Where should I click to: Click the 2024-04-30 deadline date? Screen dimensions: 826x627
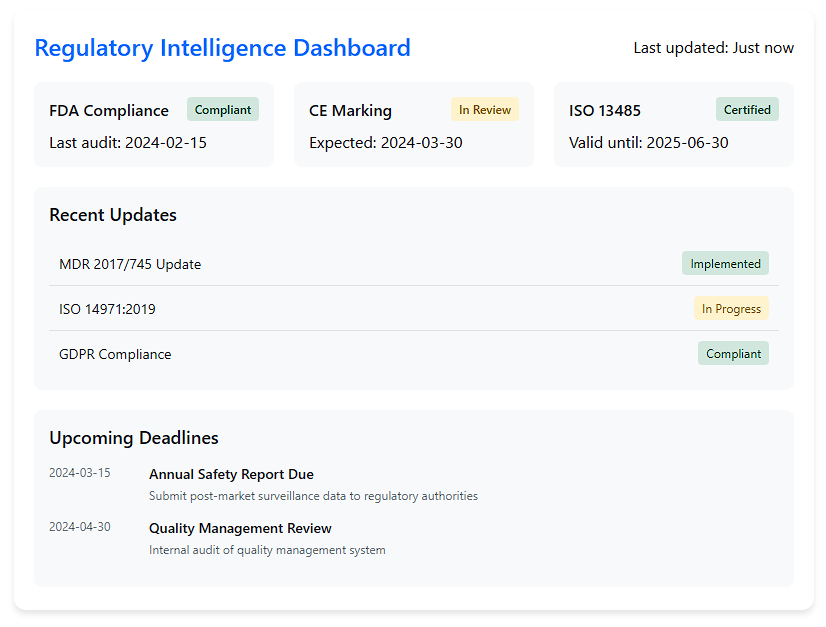(80, 527)
